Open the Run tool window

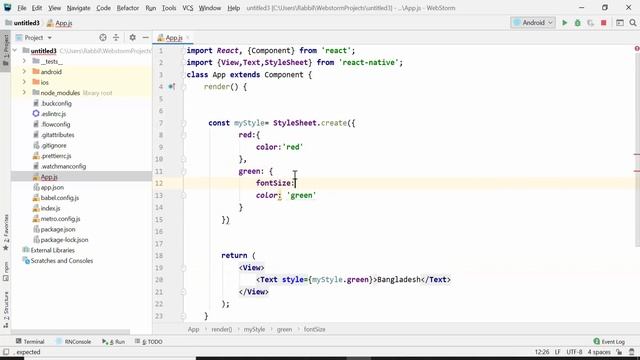[x=113, y=342]
